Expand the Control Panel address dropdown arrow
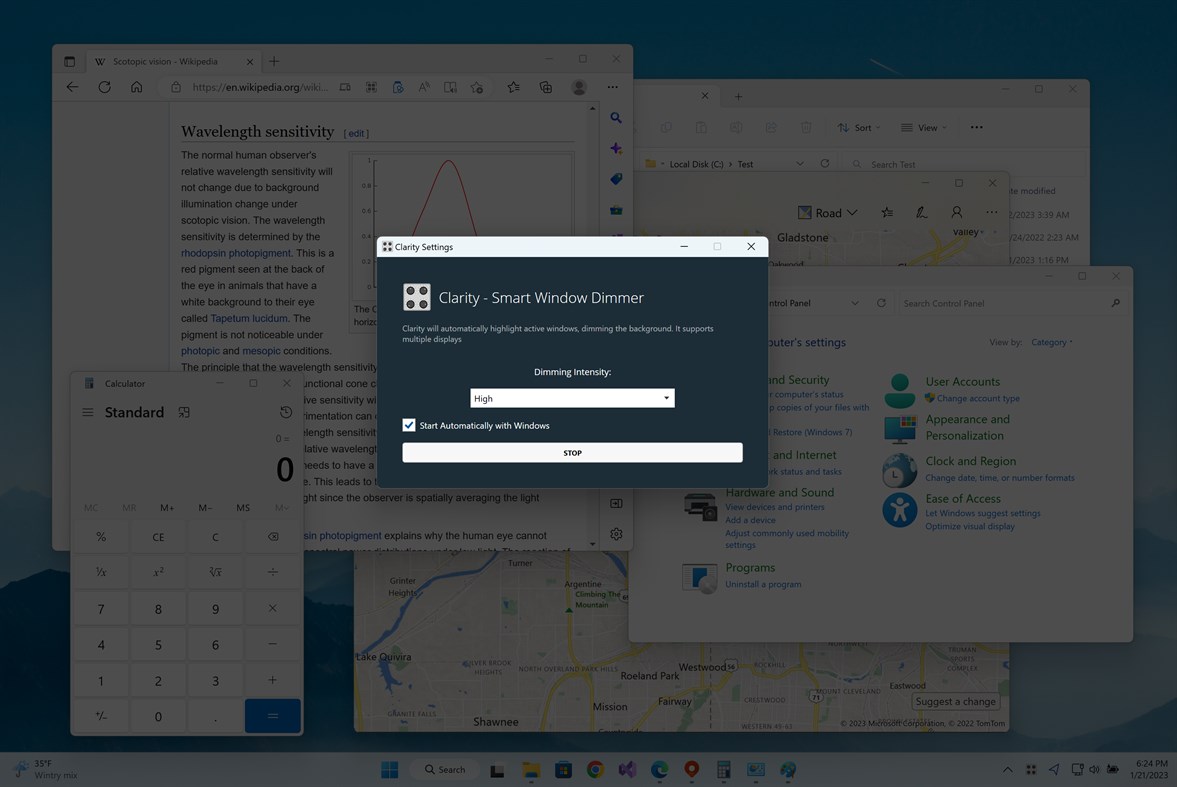Image resolution: width=1177 pixels, height=787 pixels. pyautogui.click(x=854, y=303)
